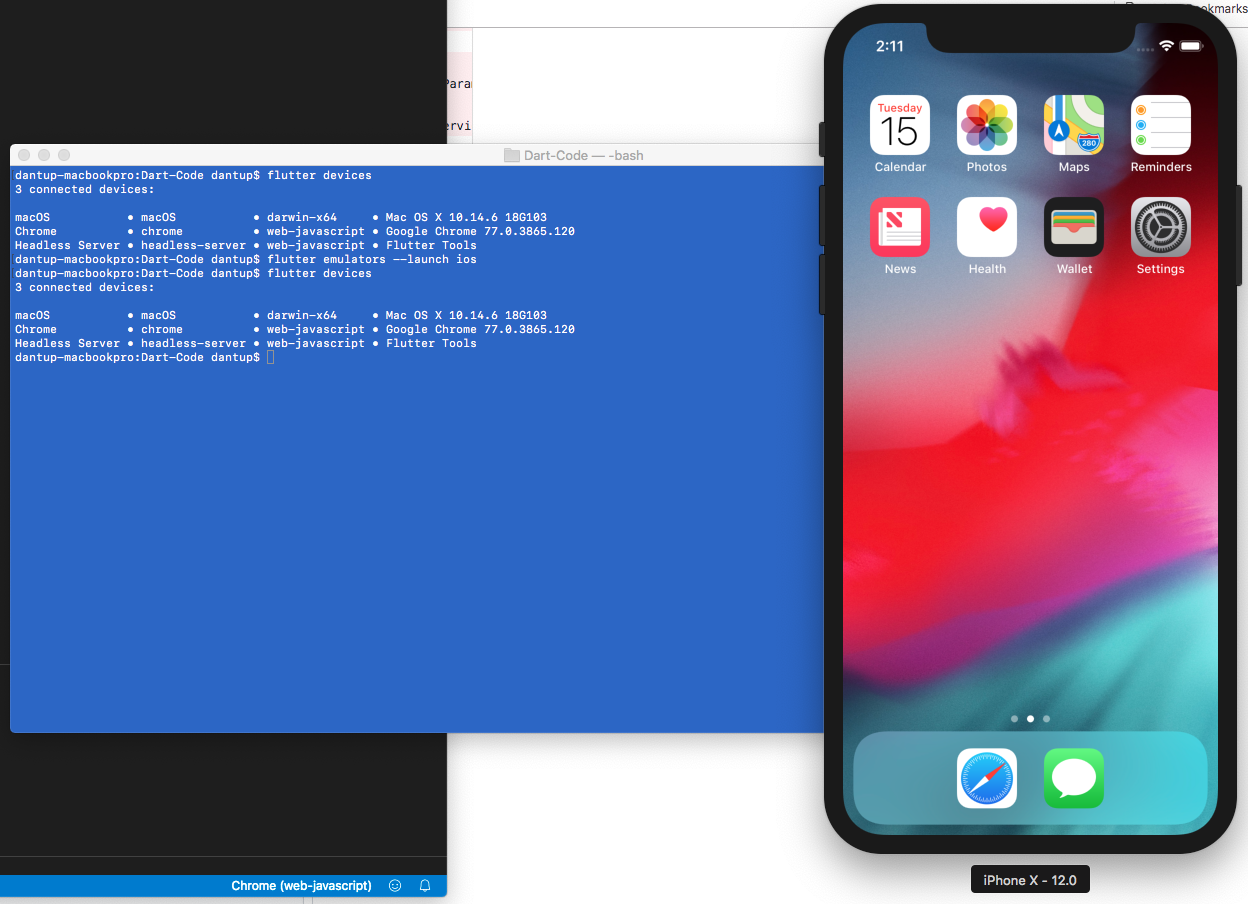Click the iPhone X - 12.0 label
This screenshot has width=1248, height=904.
point(1030,880)
